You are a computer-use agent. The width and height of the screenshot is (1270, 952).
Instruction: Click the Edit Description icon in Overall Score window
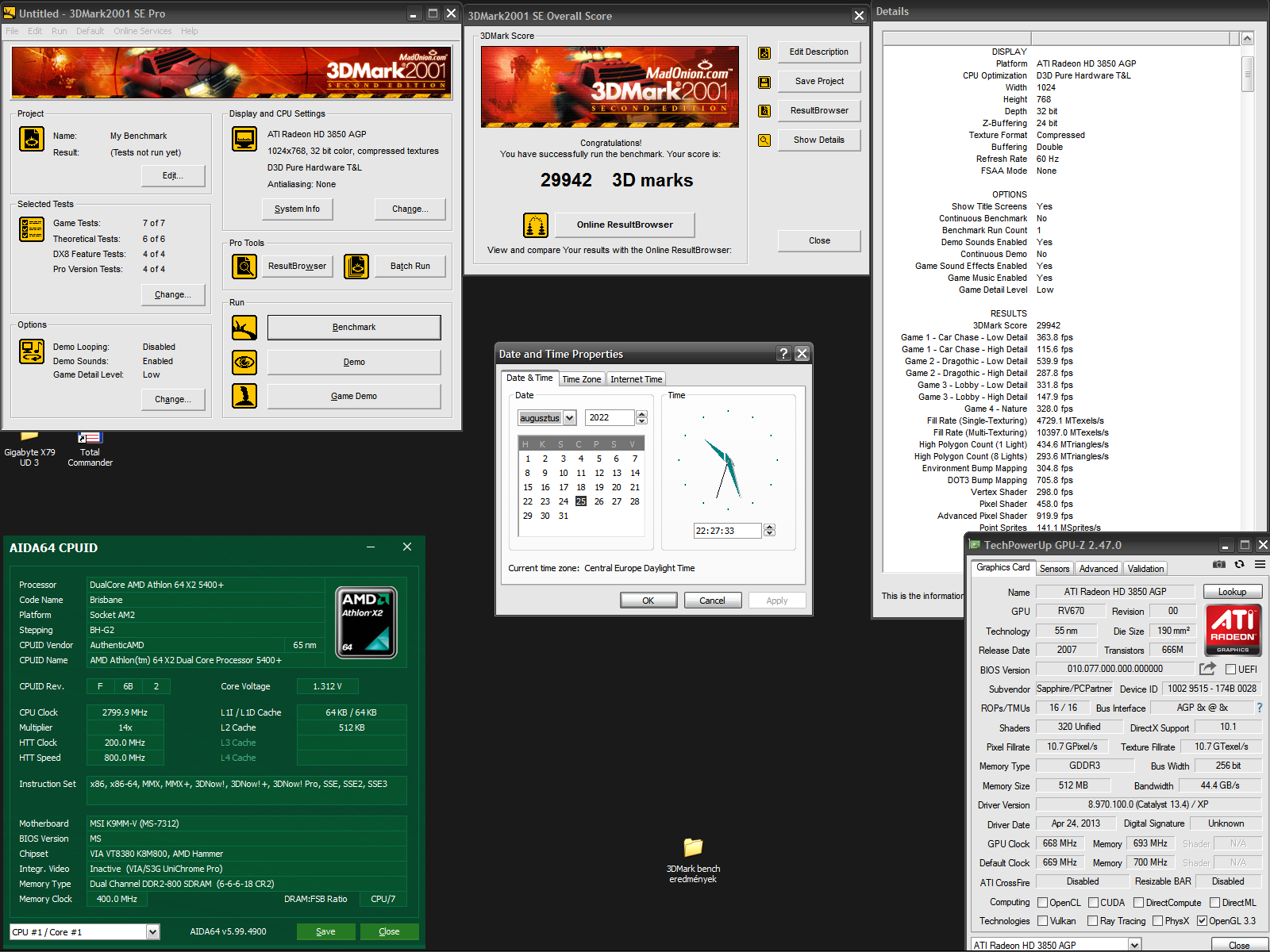764,53
